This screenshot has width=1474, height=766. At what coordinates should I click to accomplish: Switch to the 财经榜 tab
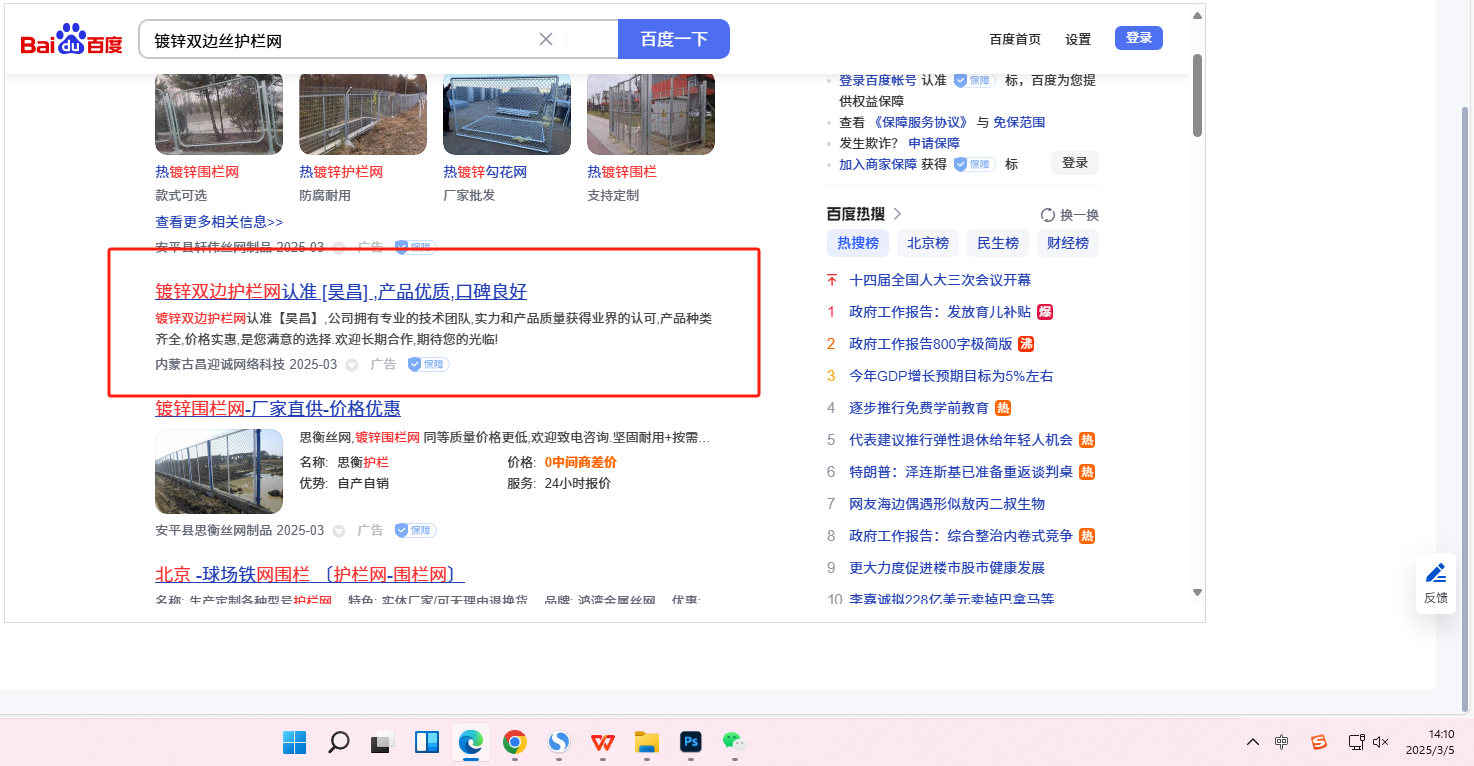click(x=1068, y=243)
